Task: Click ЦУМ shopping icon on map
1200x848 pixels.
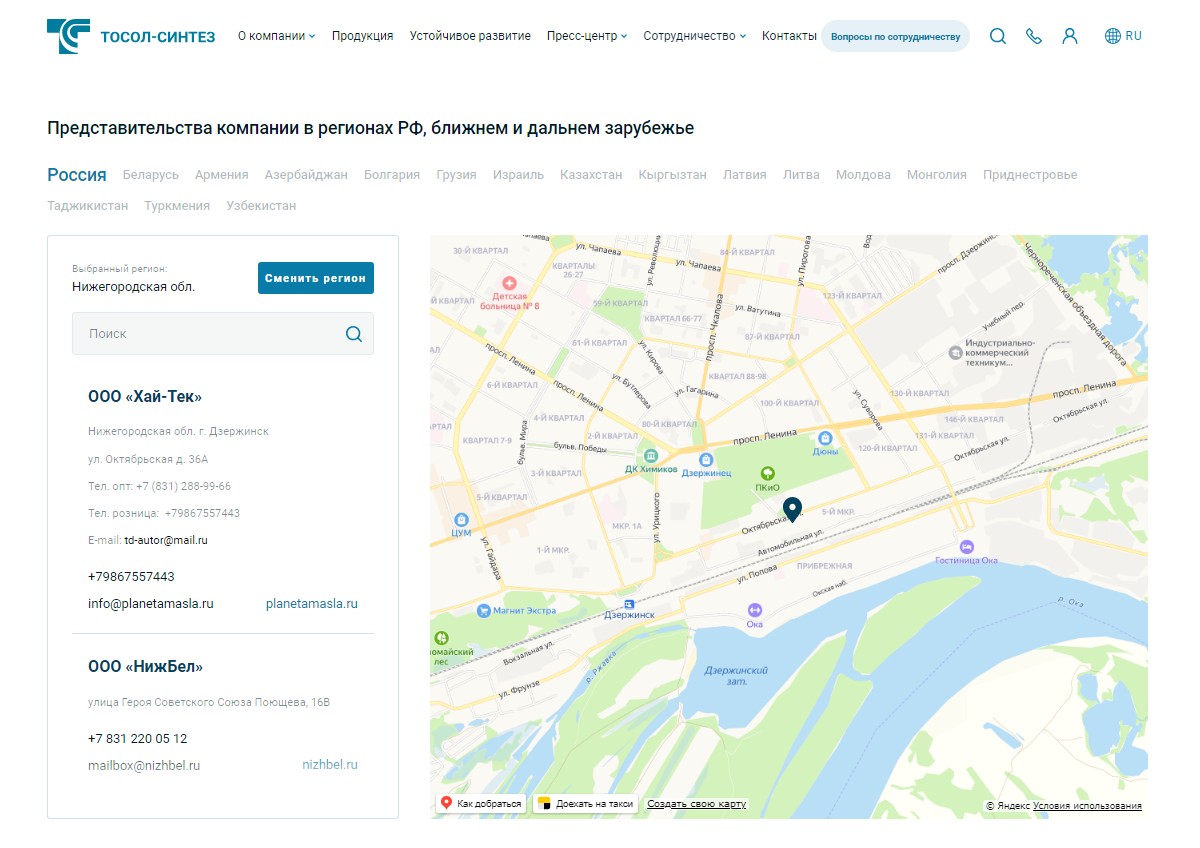Action: 461,520
